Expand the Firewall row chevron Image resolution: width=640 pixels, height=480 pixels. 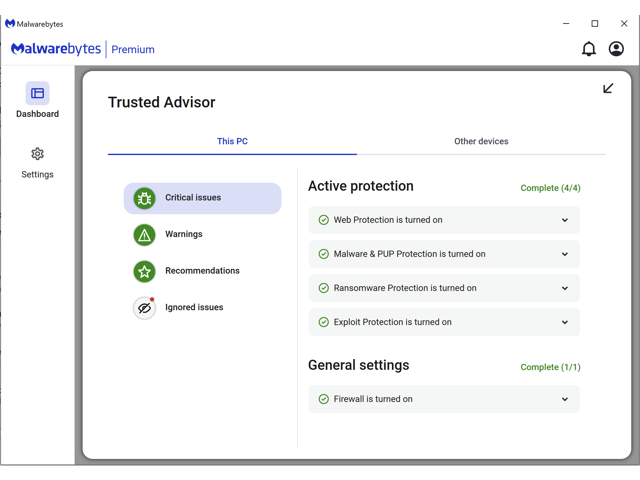coord(565,399)
